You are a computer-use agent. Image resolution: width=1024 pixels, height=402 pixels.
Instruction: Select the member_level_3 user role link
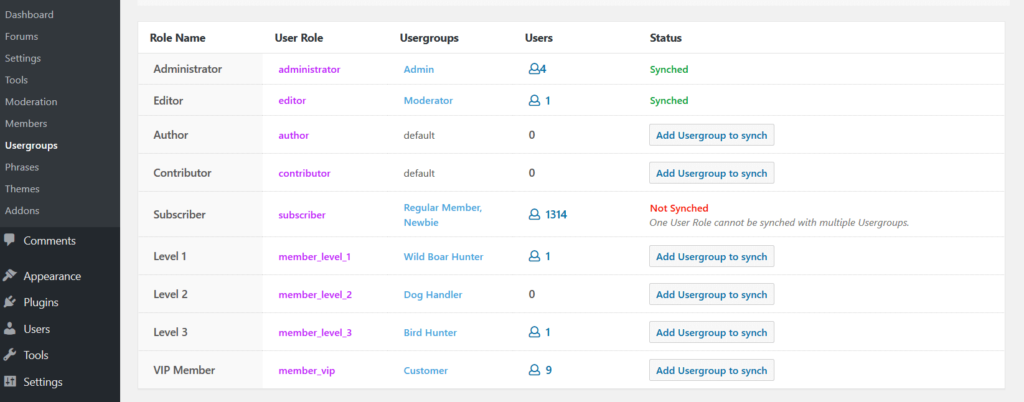(x=314, y=332)
